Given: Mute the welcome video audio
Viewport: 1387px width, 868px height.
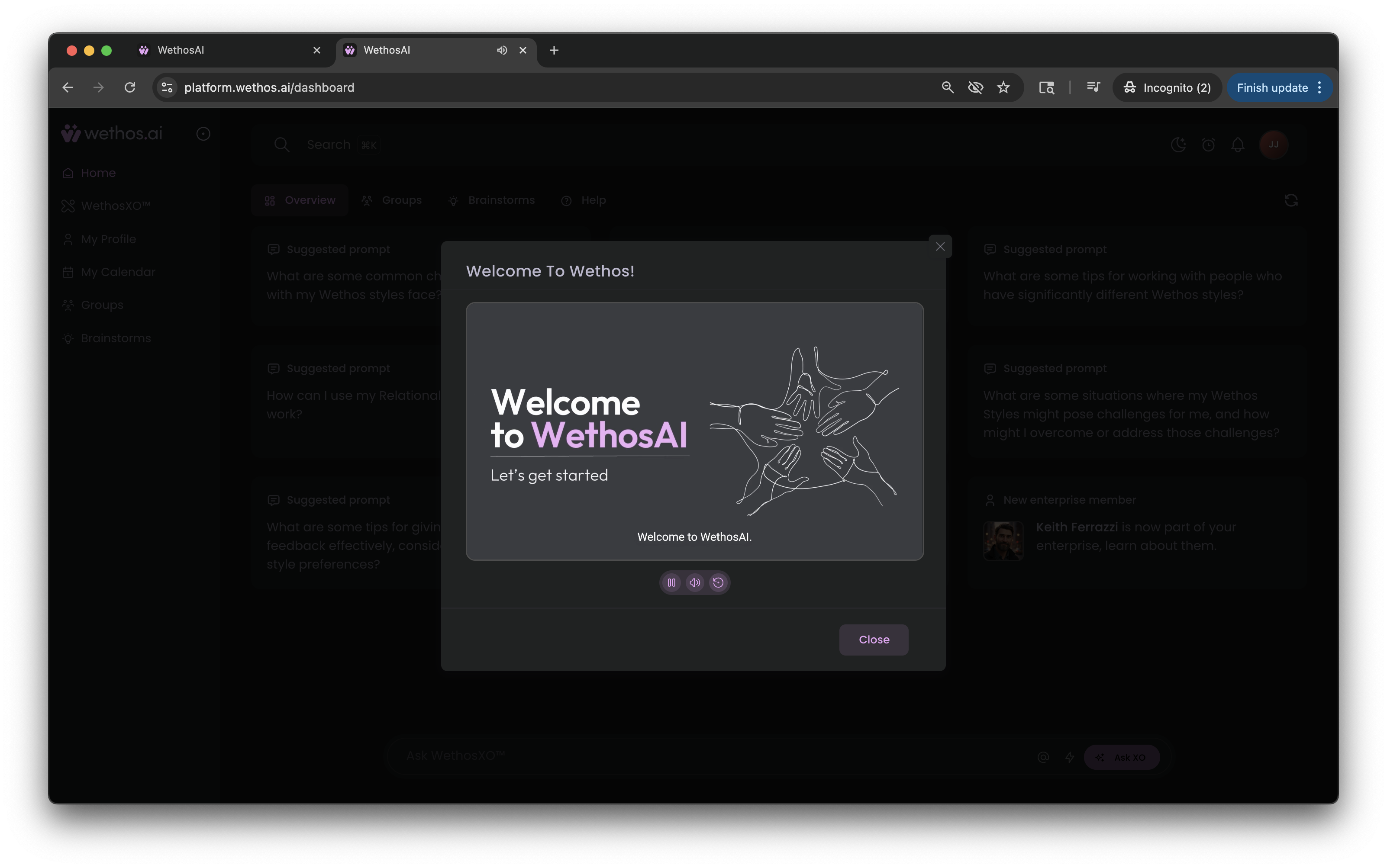Looking at the screenshot, I should (x=695, y=583).
